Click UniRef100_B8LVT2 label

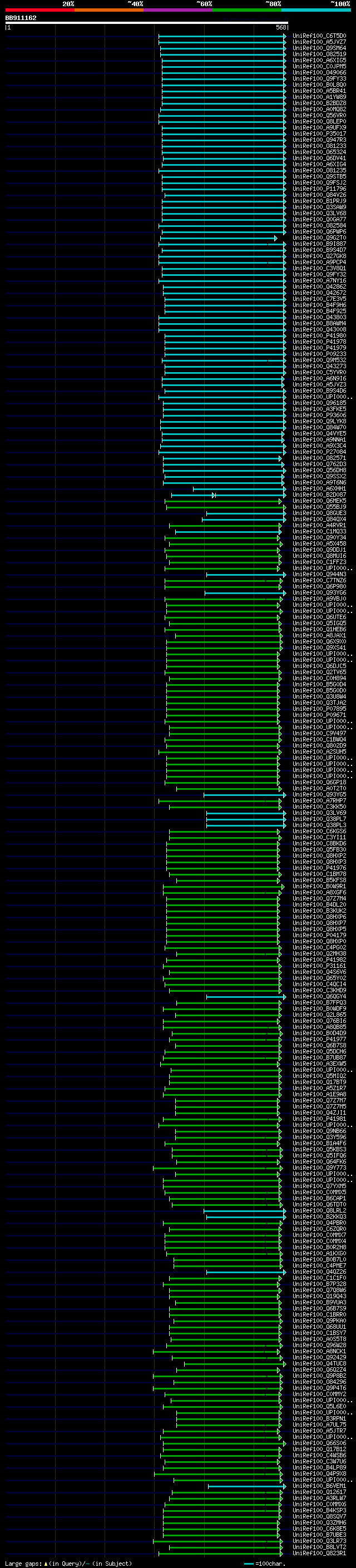click(319, 1547)
